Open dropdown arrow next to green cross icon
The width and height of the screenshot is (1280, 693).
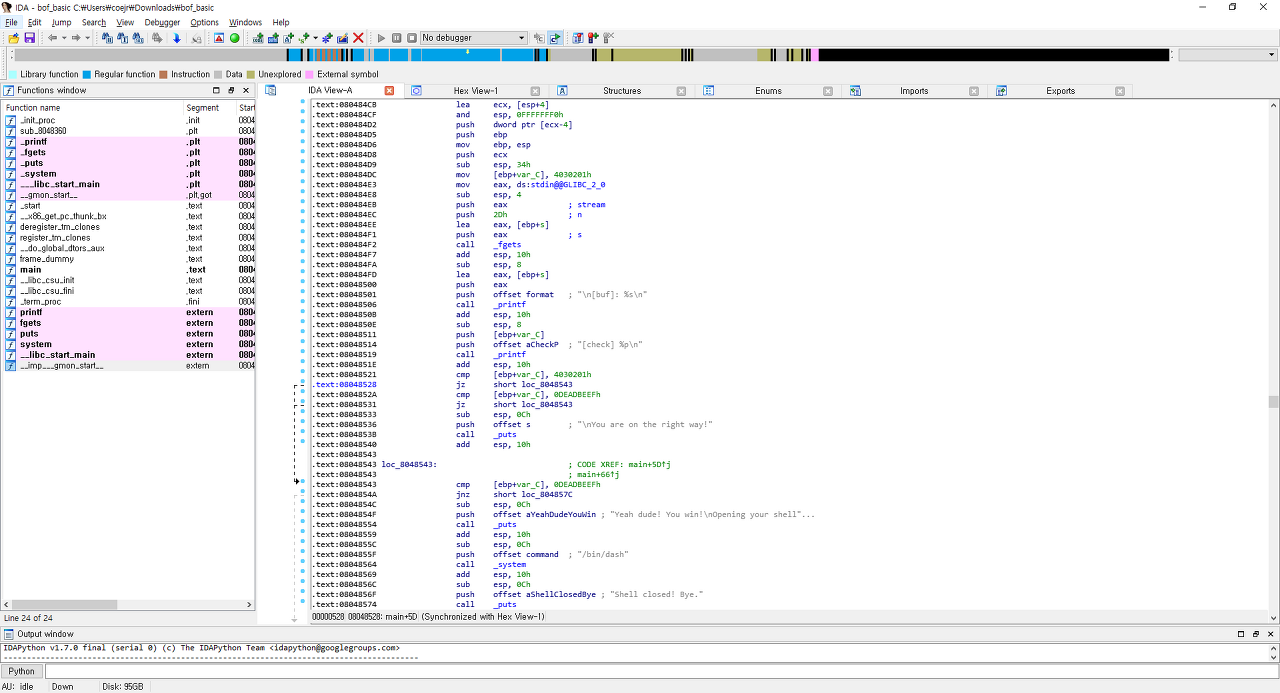pos(315,38)
